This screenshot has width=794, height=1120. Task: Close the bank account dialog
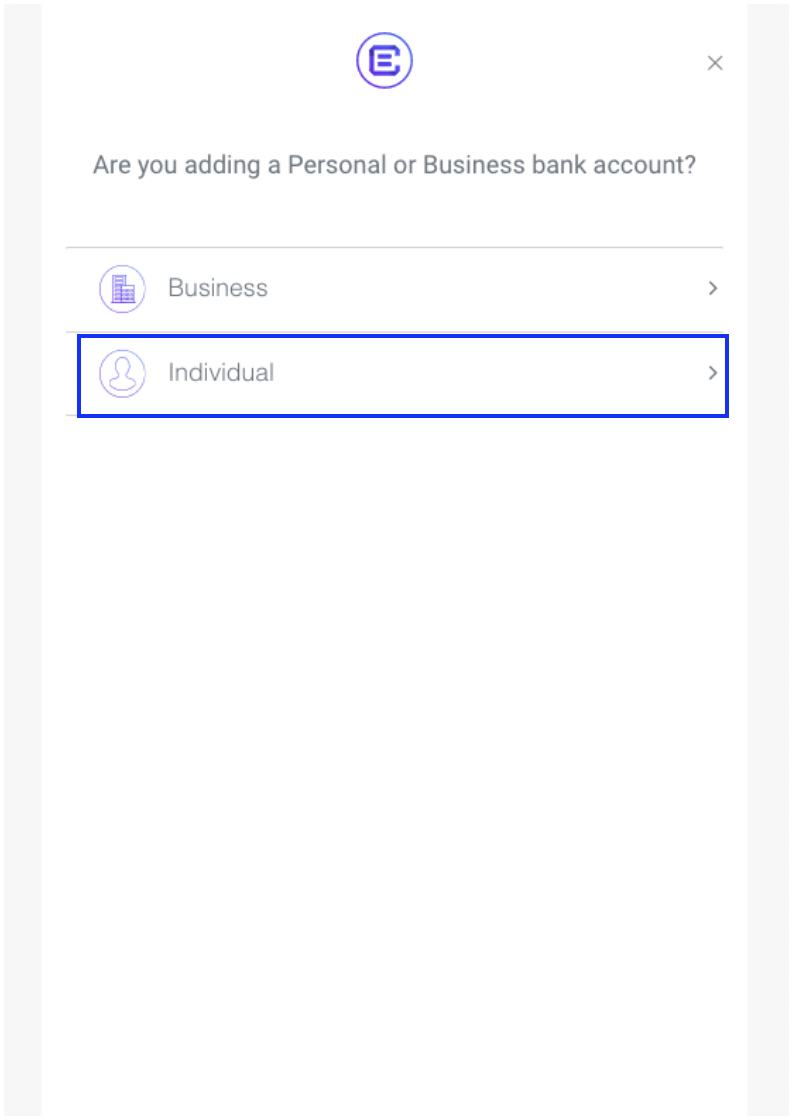point(715,63)
